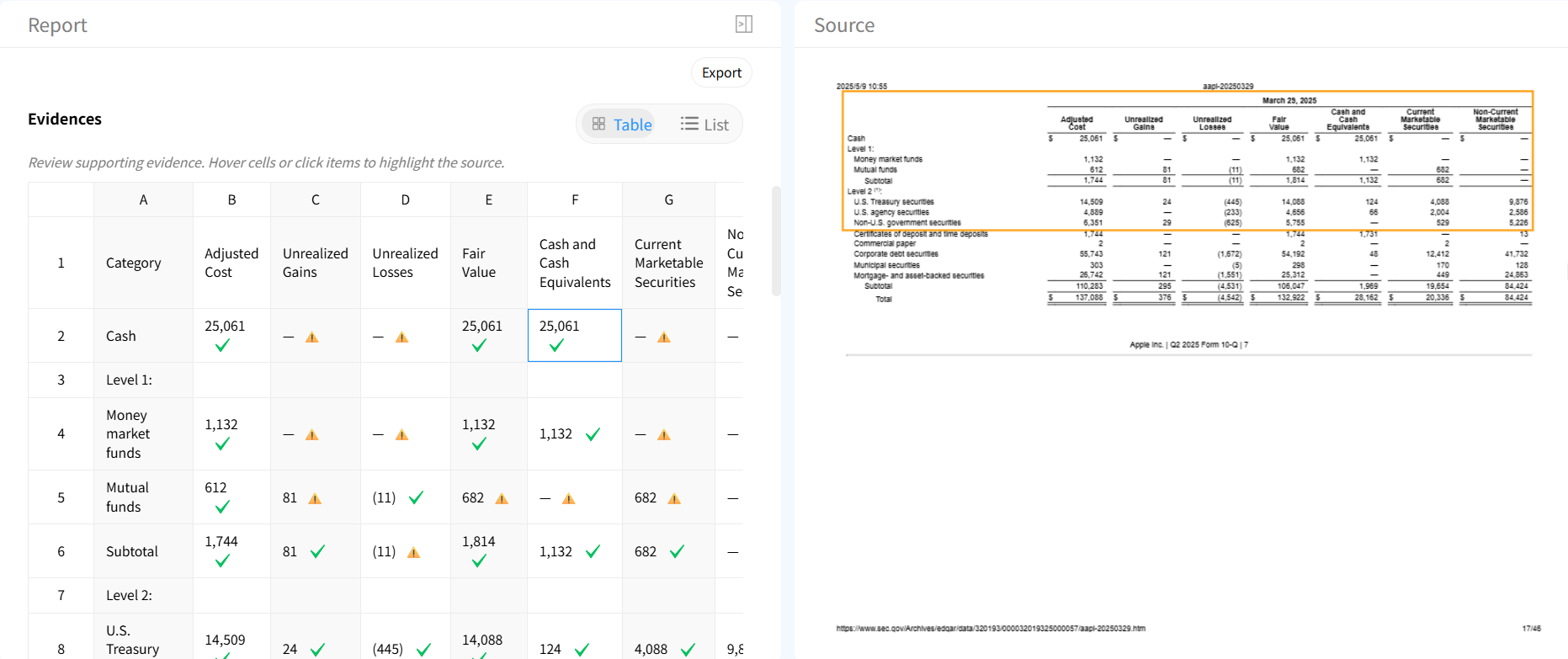Switch to List view
The image size is (1568, 659).
click(704, 125)
